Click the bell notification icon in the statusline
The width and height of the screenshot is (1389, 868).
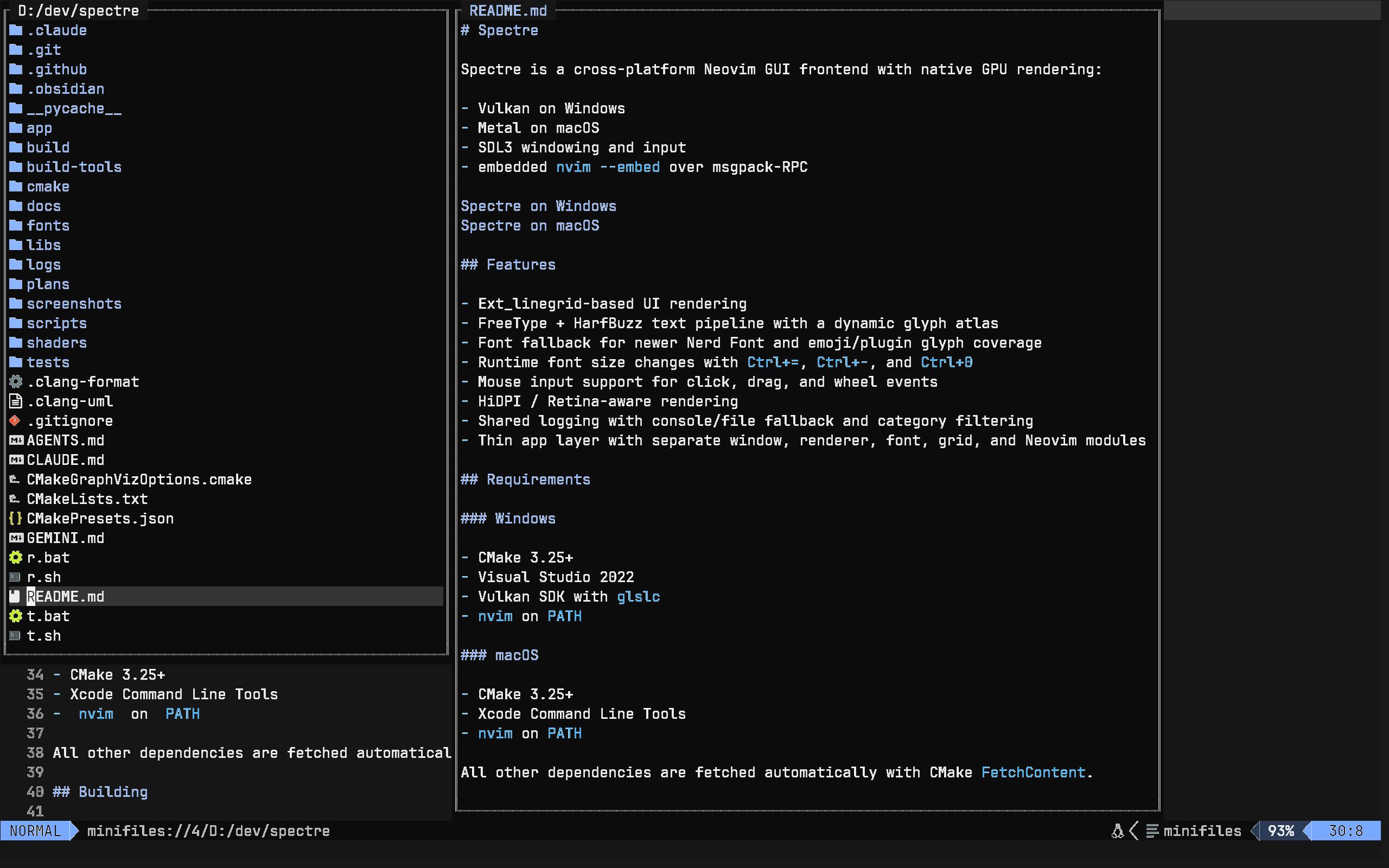point(1118,830)
